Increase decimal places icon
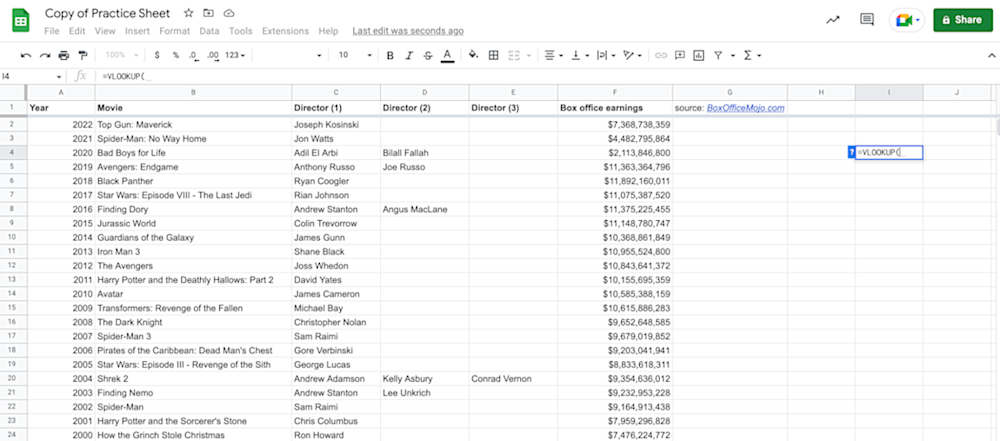The image size is (1000, 441). [213, 56]
